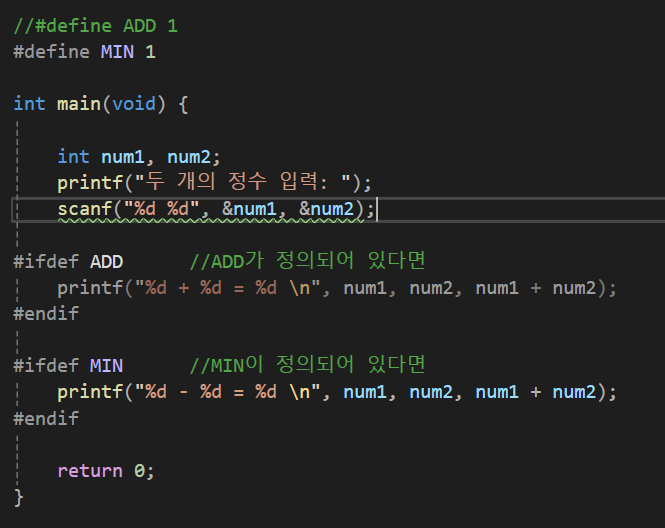Click the printf line with '두 개의 정수 입력: '
Viewport: 665px width, 528px height.
214,183
